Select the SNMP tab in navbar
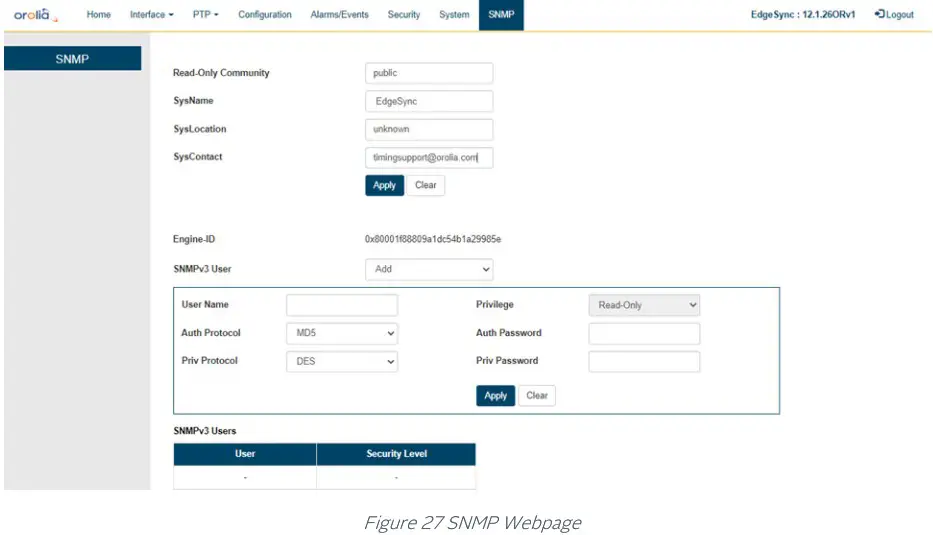 coord(501,15)
